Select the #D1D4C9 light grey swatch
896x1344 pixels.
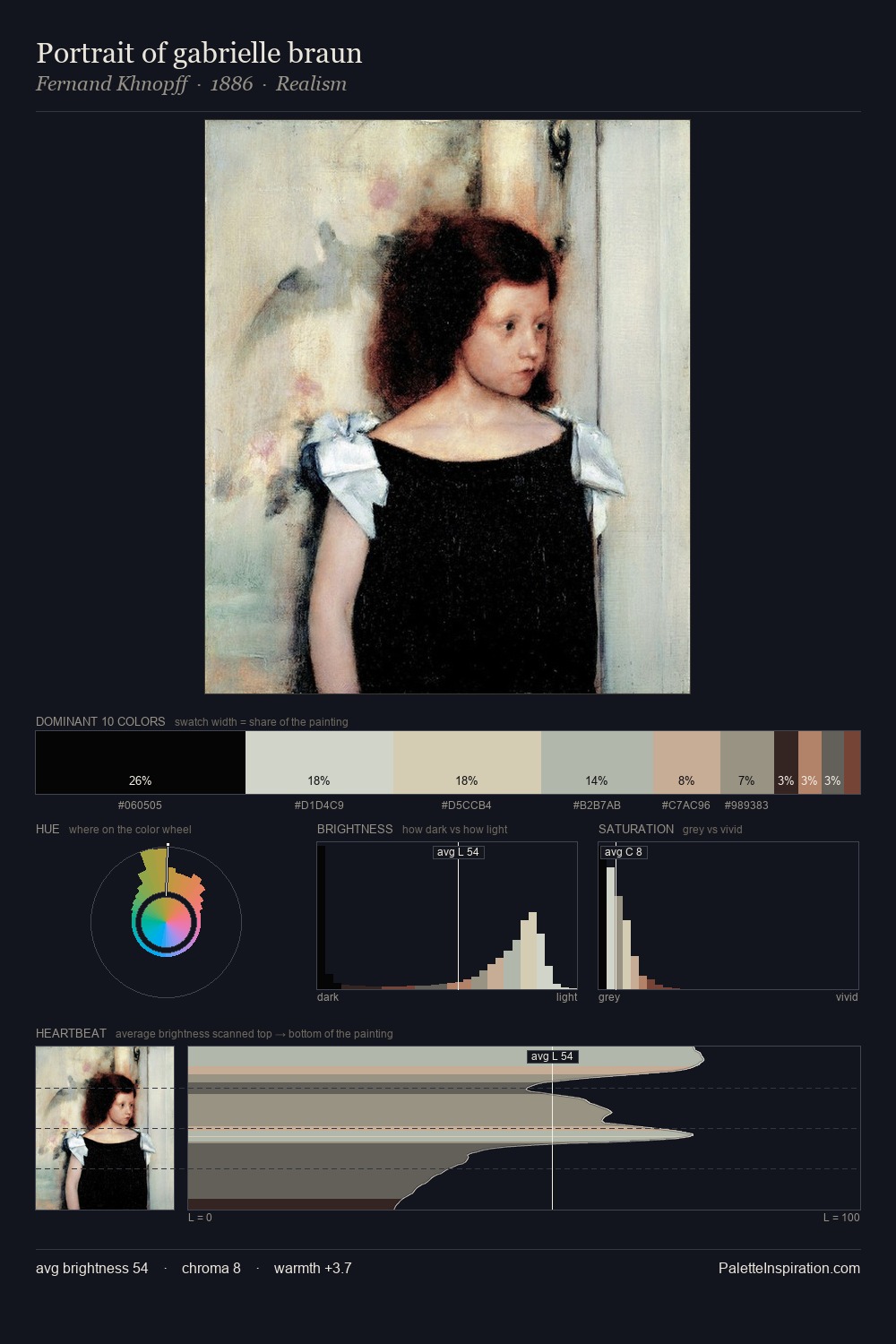319,762
